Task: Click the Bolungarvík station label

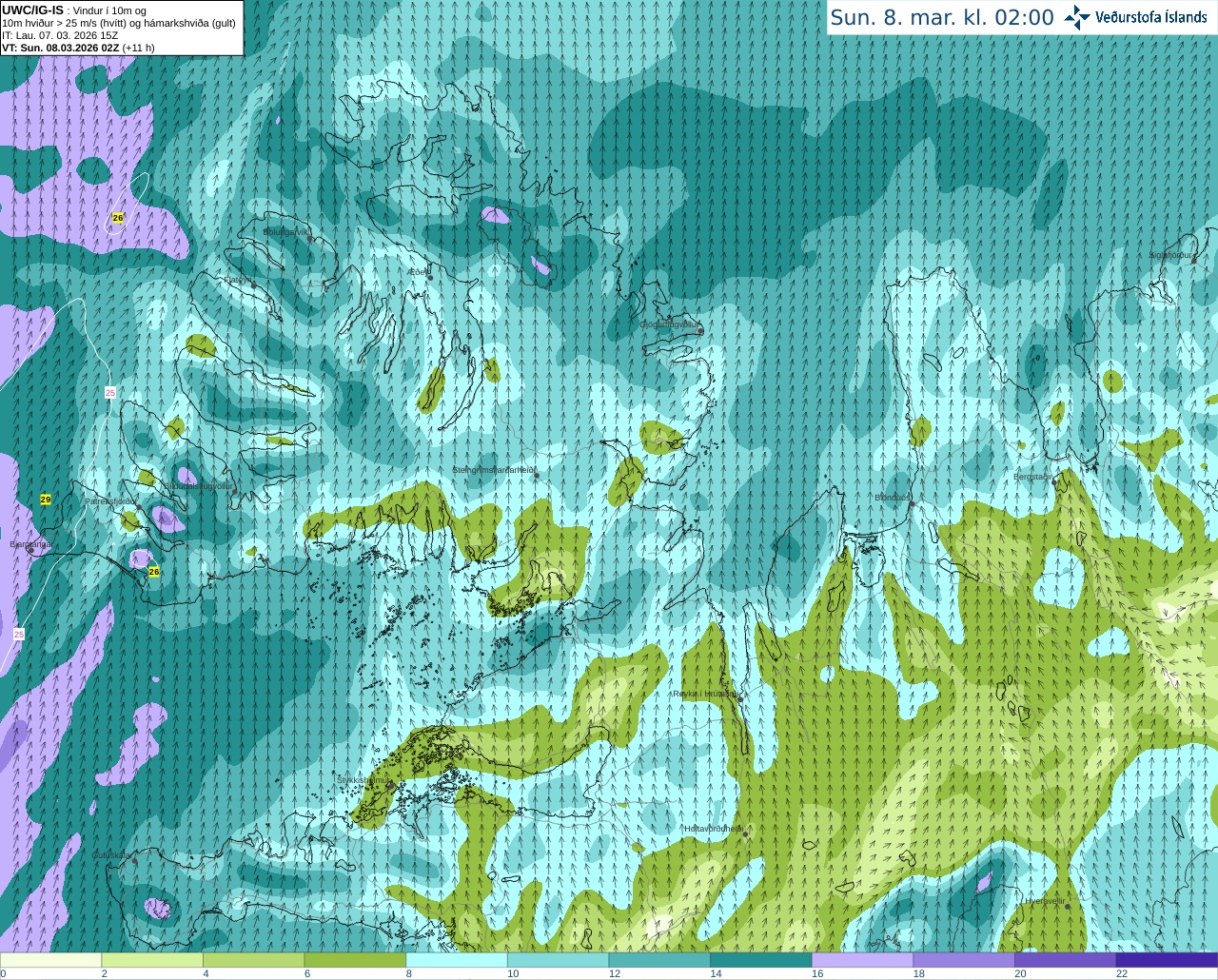Action: [286, 231]
